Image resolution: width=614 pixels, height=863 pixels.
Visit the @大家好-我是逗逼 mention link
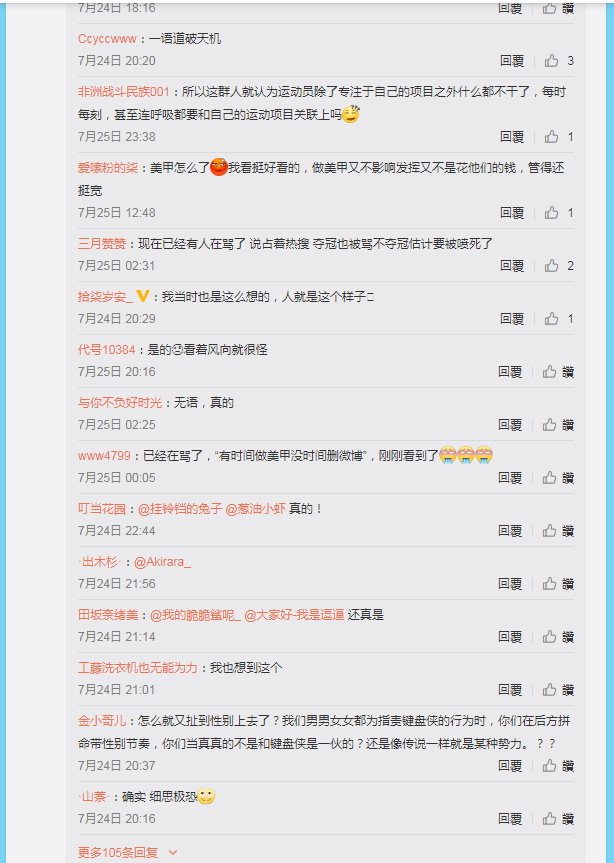coord(294,615)
